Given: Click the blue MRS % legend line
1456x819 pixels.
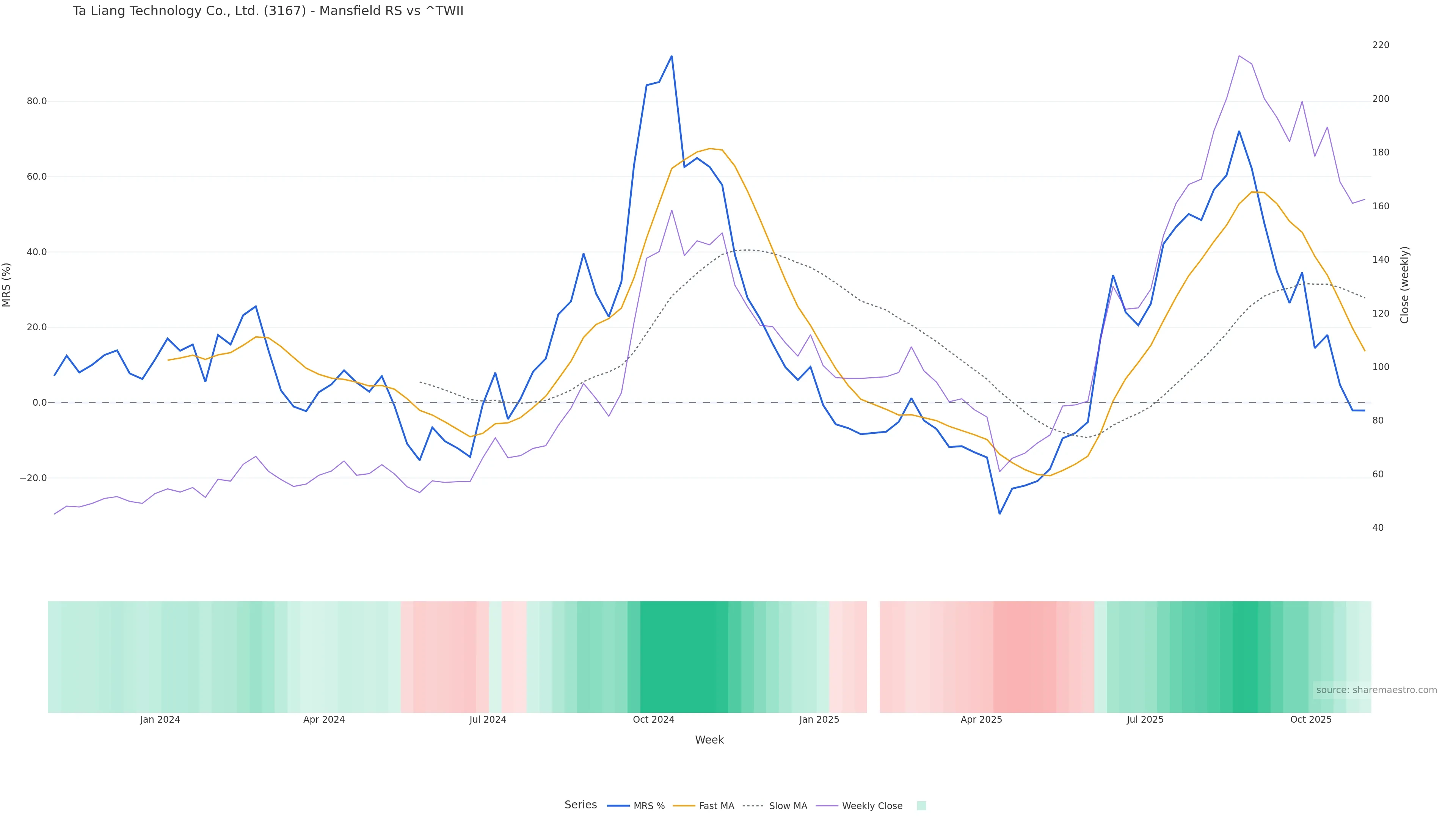Looking at the screenshot, I should pos(618,806).
